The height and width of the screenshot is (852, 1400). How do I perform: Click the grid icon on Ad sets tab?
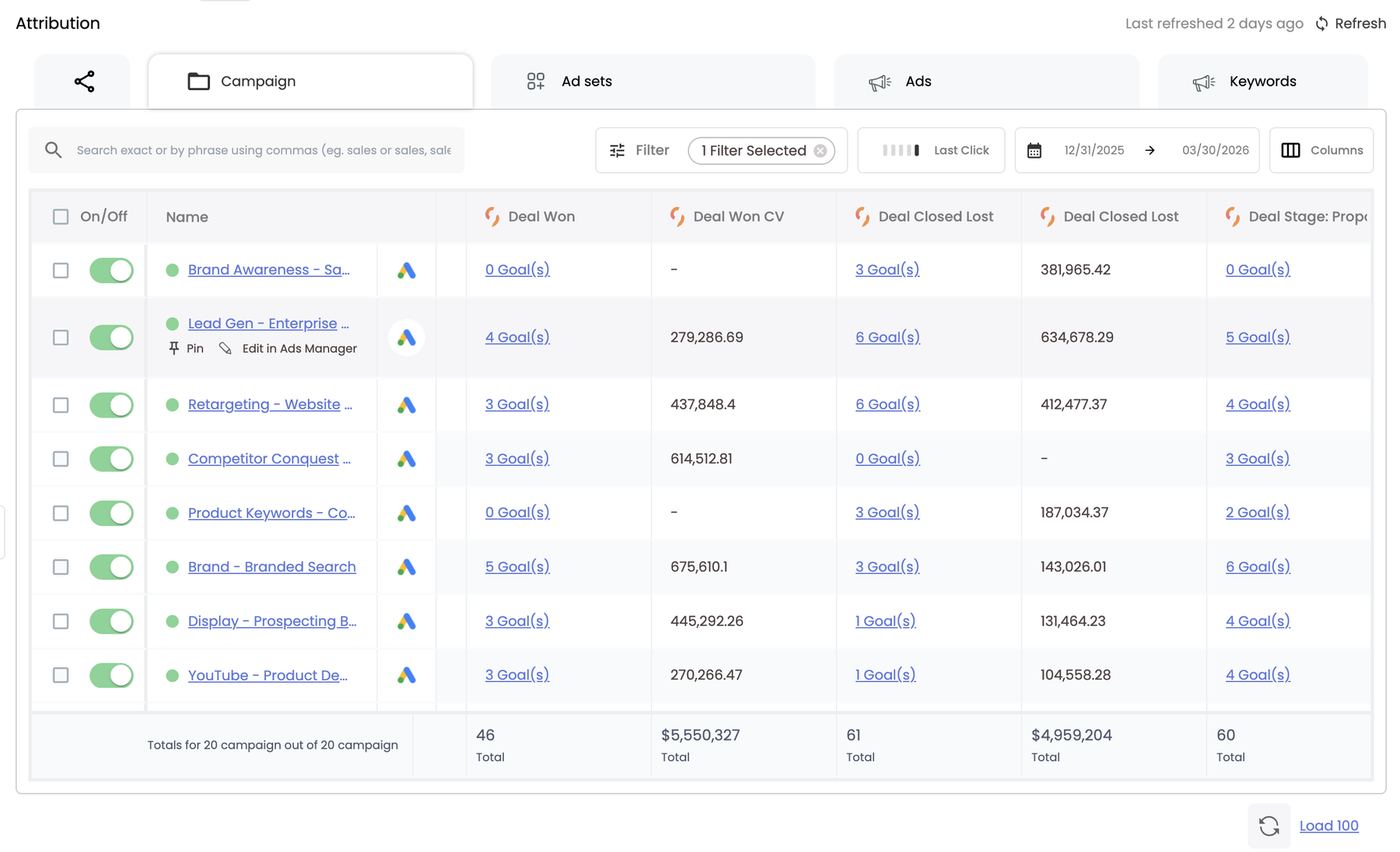tap(536, 81)
